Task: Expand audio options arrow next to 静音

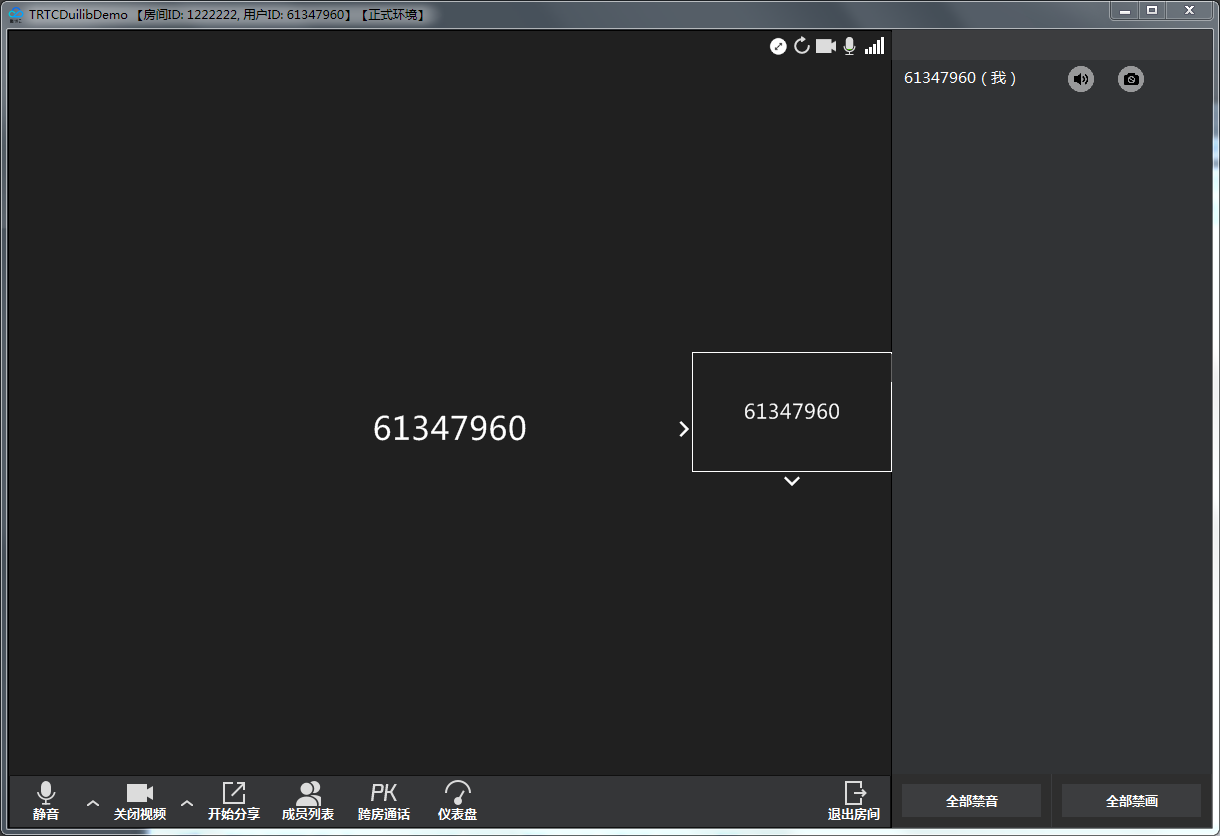Action: coord(93,803)
